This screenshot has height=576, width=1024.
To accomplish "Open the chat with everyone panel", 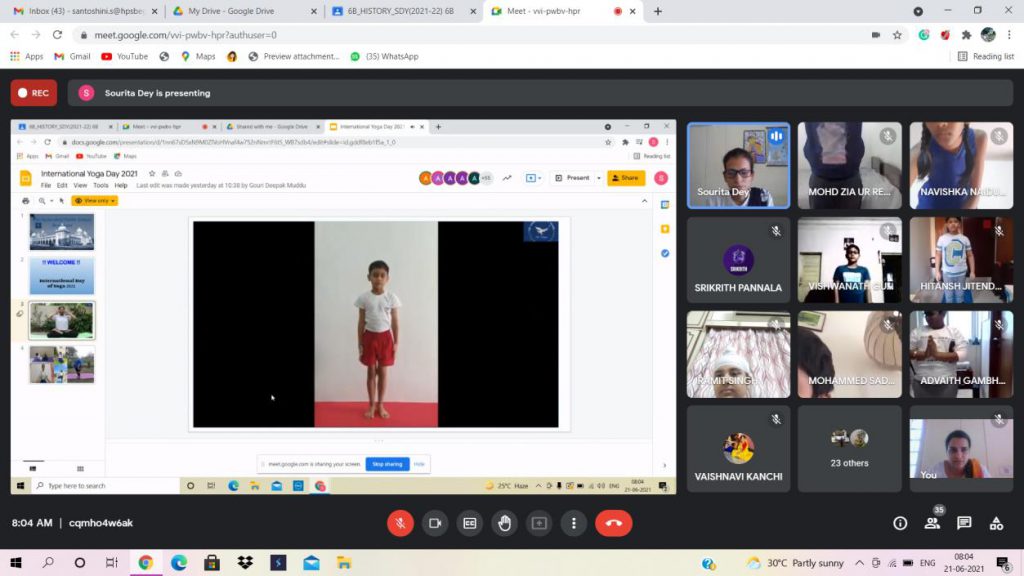I will coord(964,523).
